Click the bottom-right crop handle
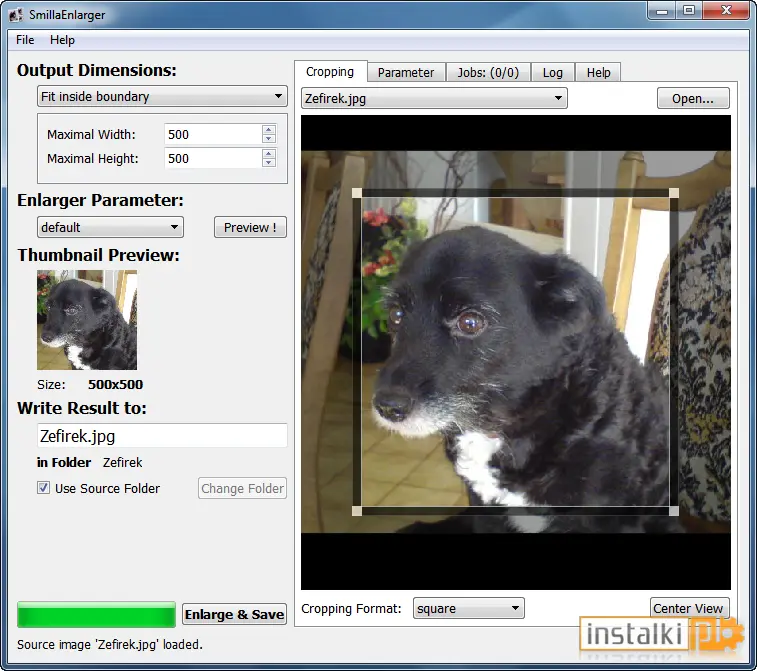Image resolution: width=757 pixels, height=671 pixels. [x=674, y=511]
